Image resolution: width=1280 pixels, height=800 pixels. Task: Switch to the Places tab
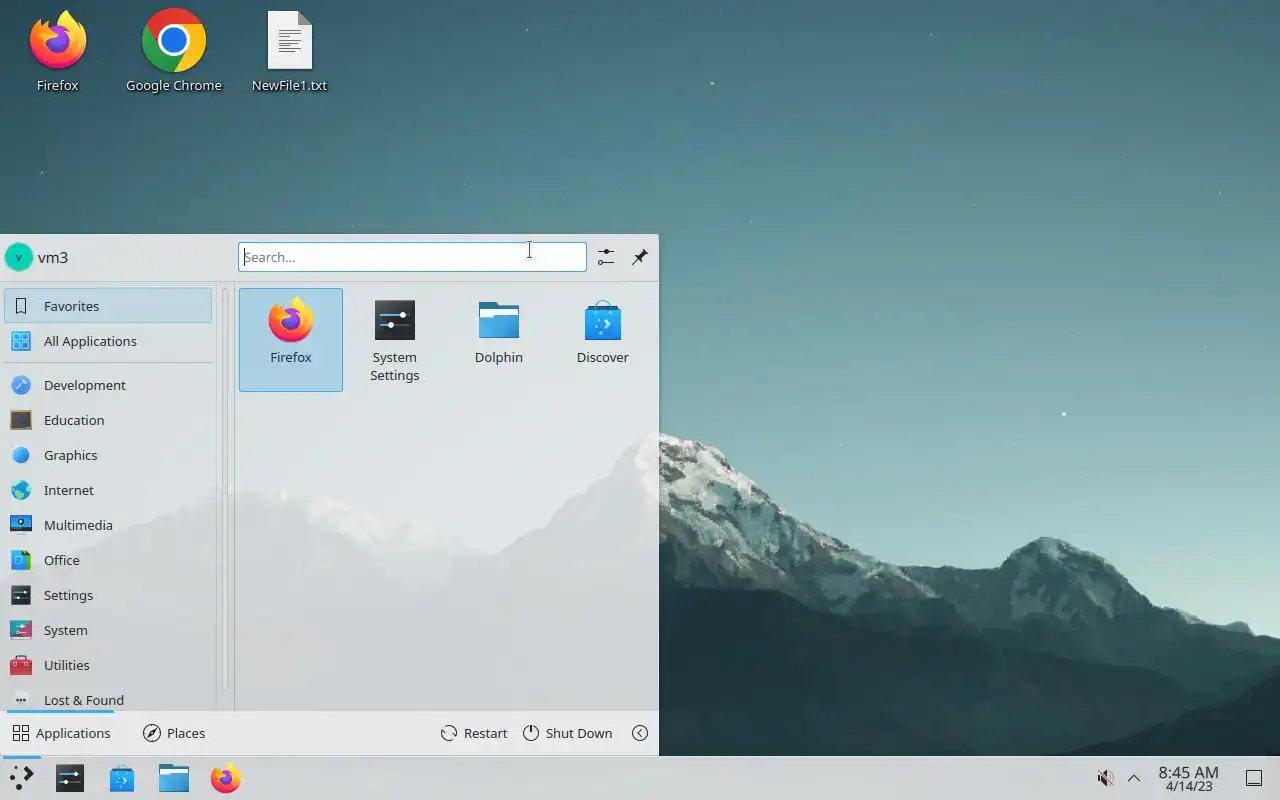(174, 733)
